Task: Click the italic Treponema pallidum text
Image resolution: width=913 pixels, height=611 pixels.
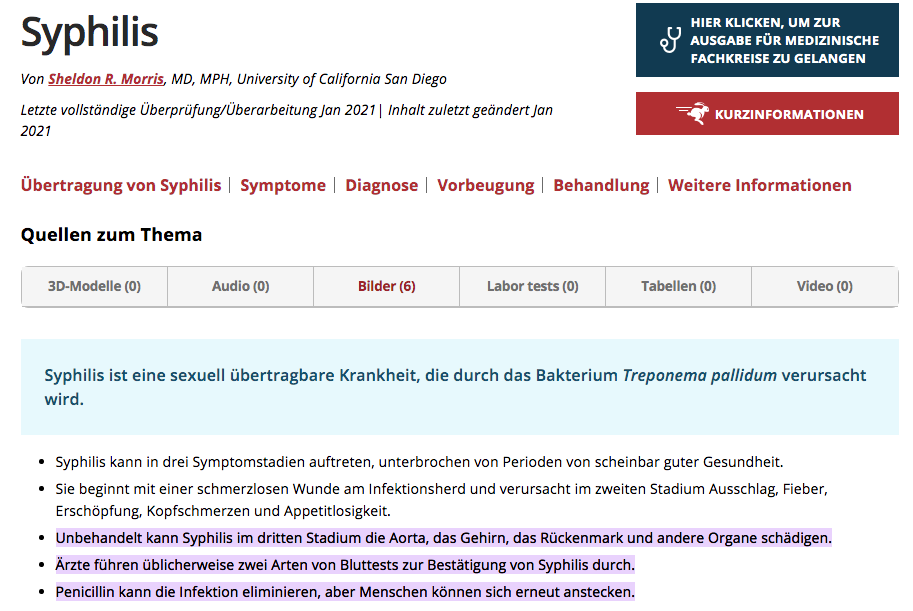Action: coord(699,376)
